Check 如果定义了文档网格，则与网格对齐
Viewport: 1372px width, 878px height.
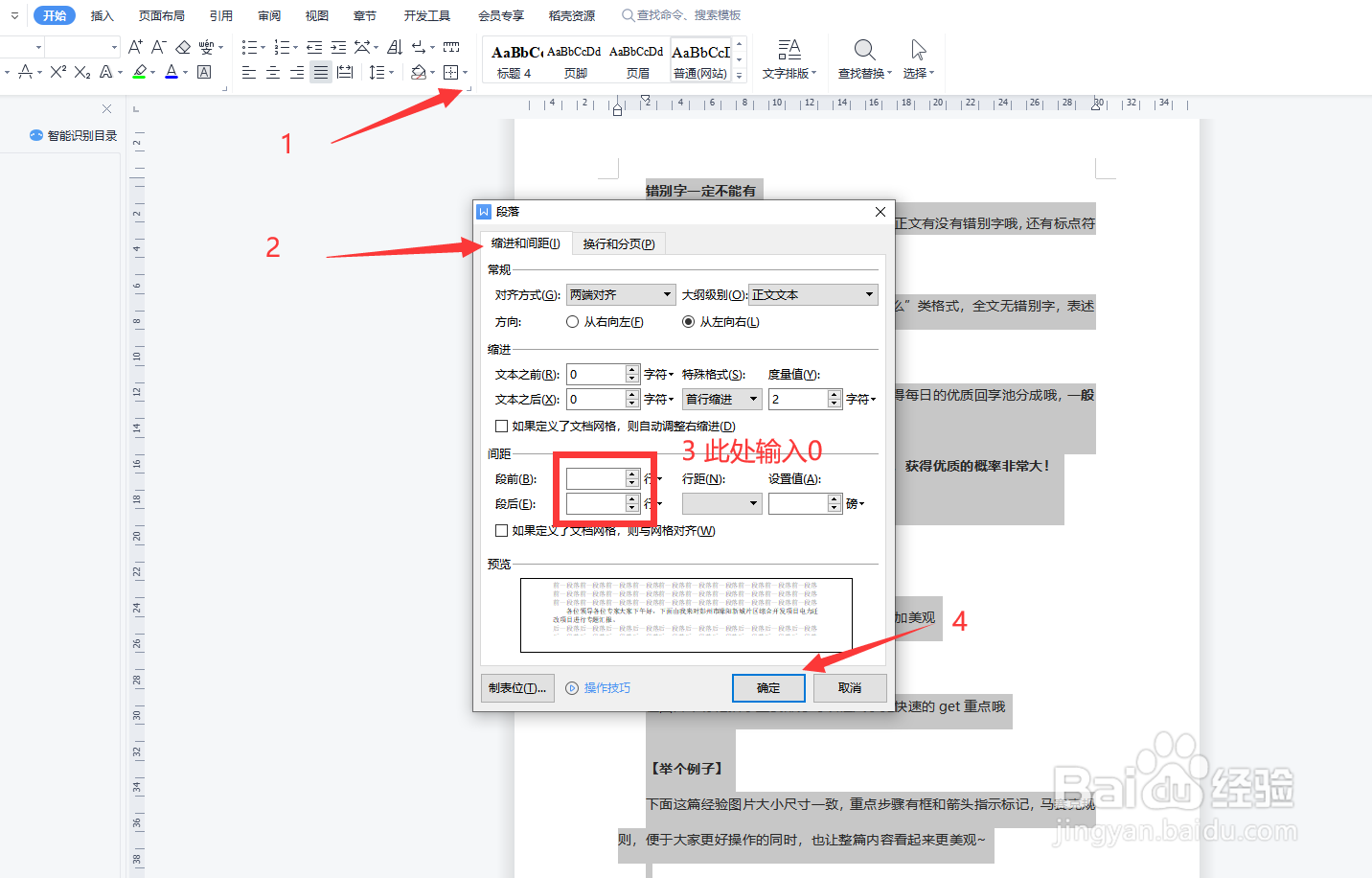coord(502,530)
